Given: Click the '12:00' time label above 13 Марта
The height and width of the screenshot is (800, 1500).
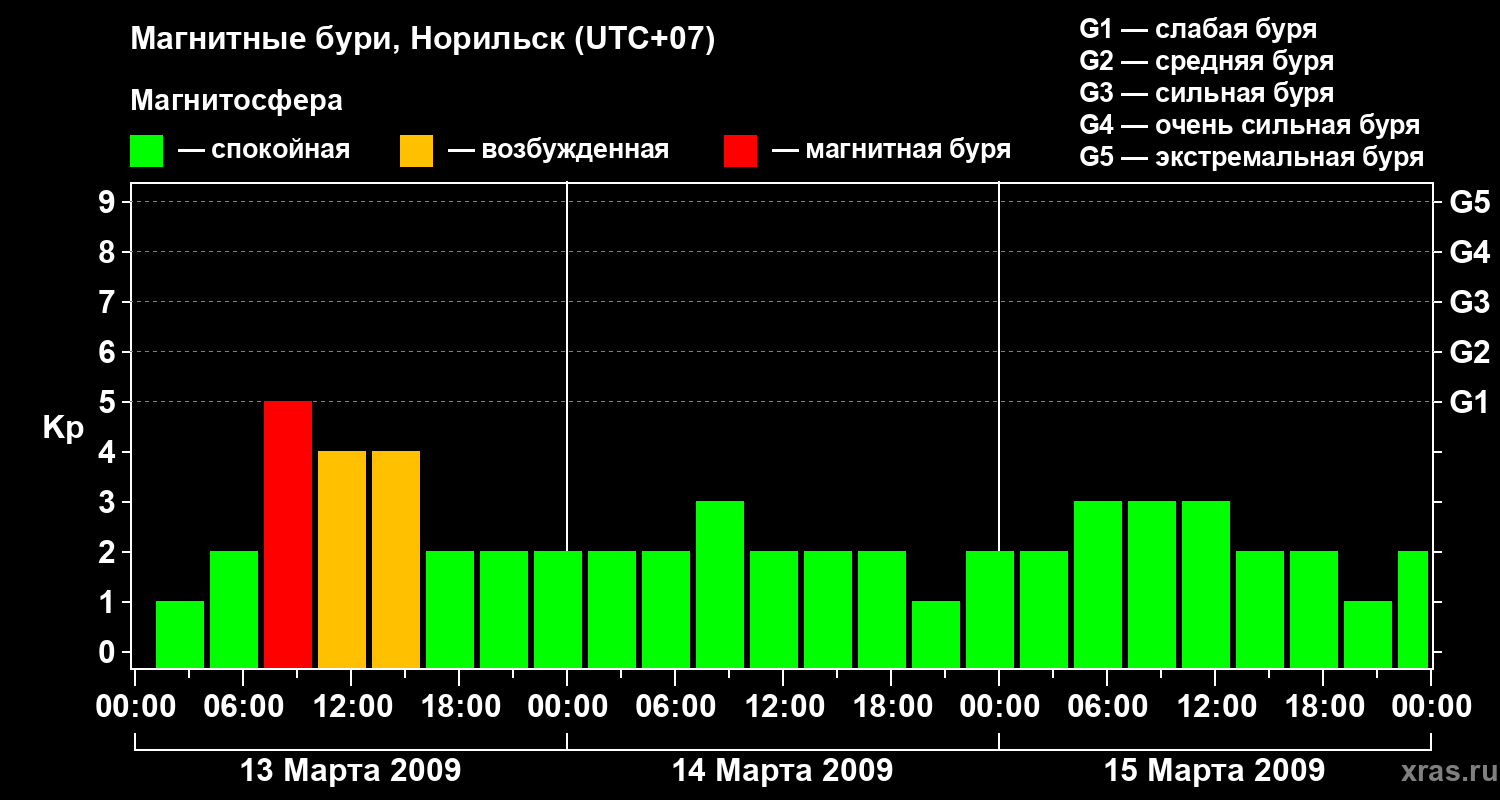Looking at the screenshot, I should 351,707.
